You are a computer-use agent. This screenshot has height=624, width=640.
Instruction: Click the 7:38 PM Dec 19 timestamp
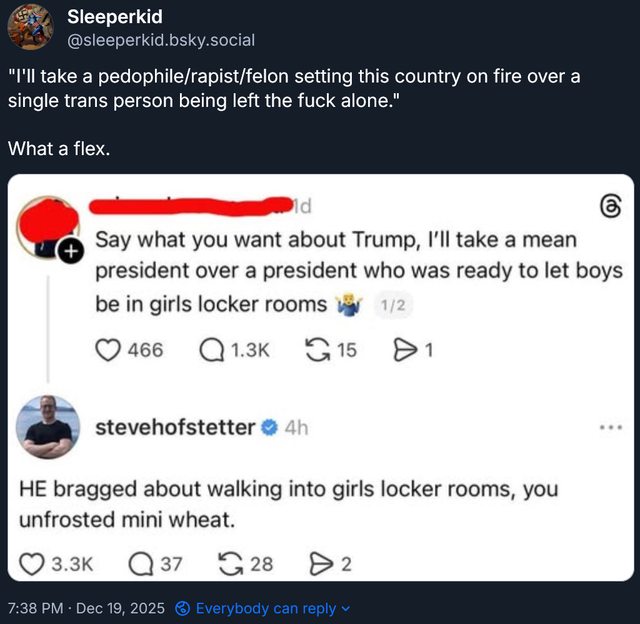[x=86, y=608]
